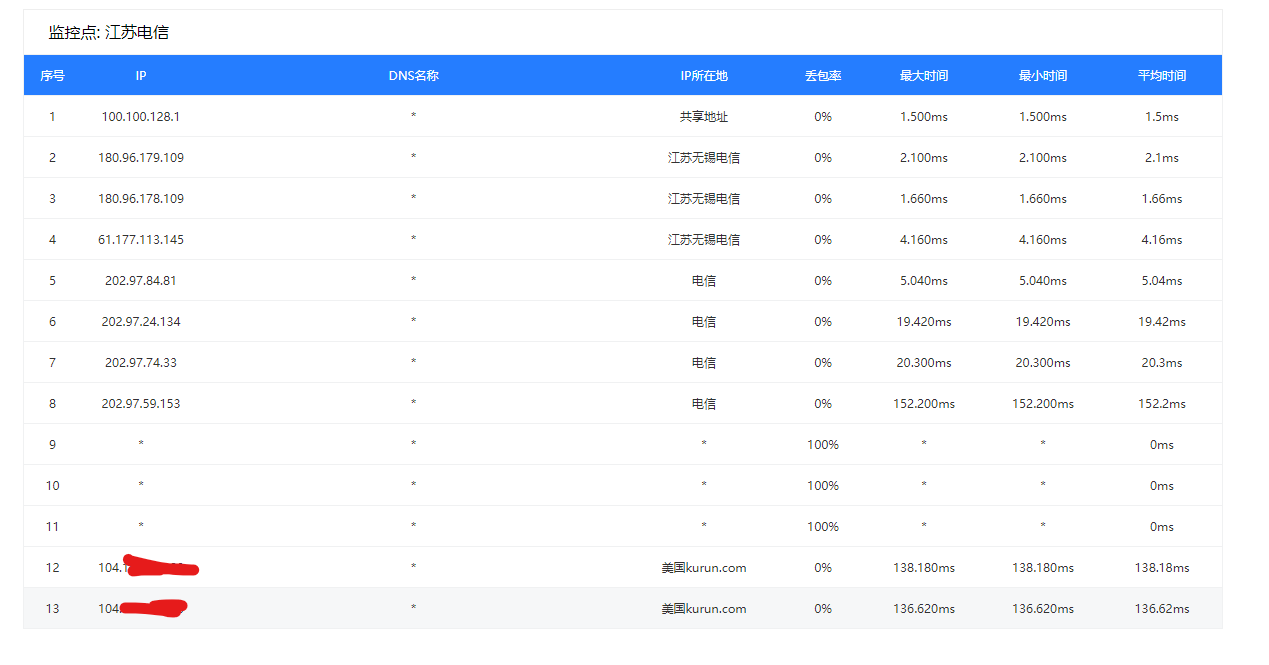Click the 100% packet loss in row 9

823,445
